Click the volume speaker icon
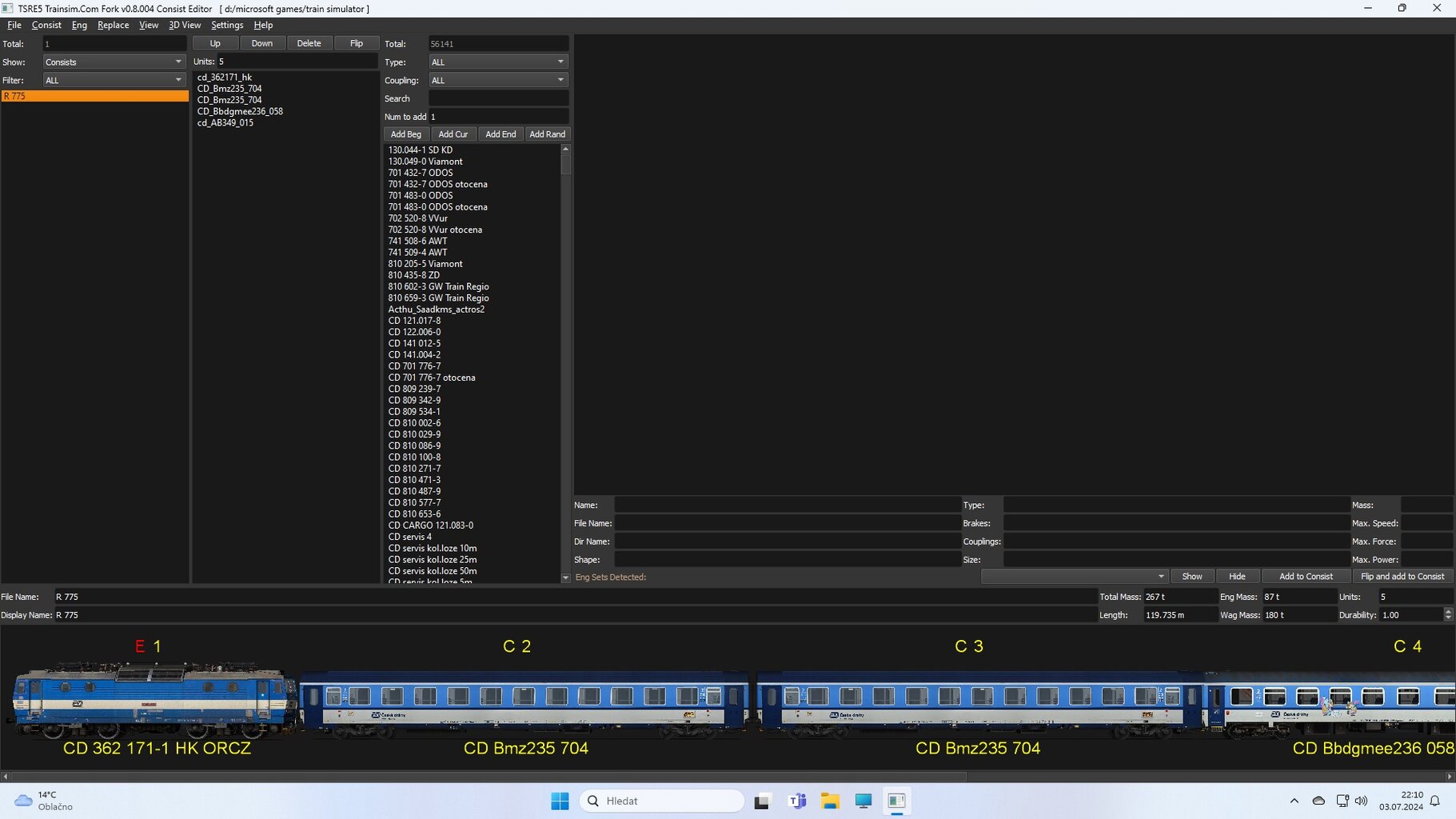 click(x=1361, y=801)
